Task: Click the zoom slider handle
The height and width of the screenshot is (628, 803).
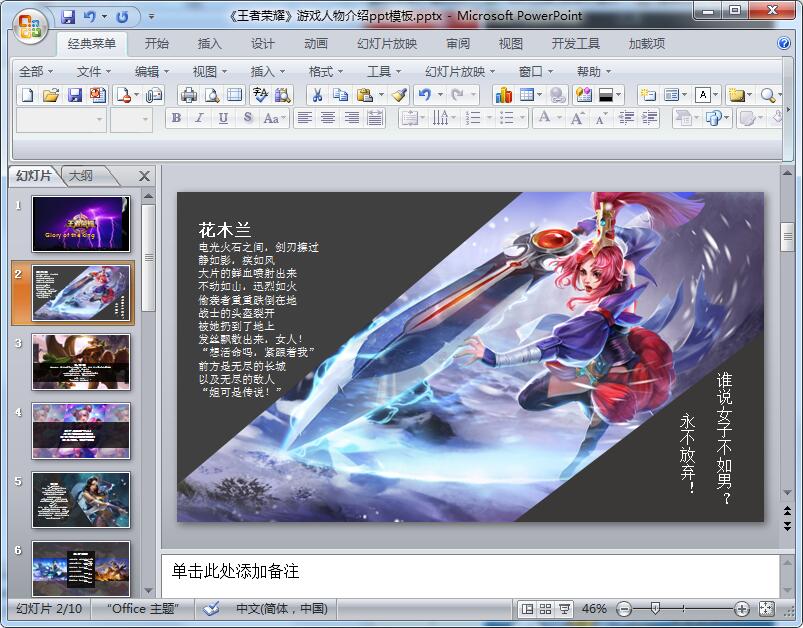Action: coord(655,609)
